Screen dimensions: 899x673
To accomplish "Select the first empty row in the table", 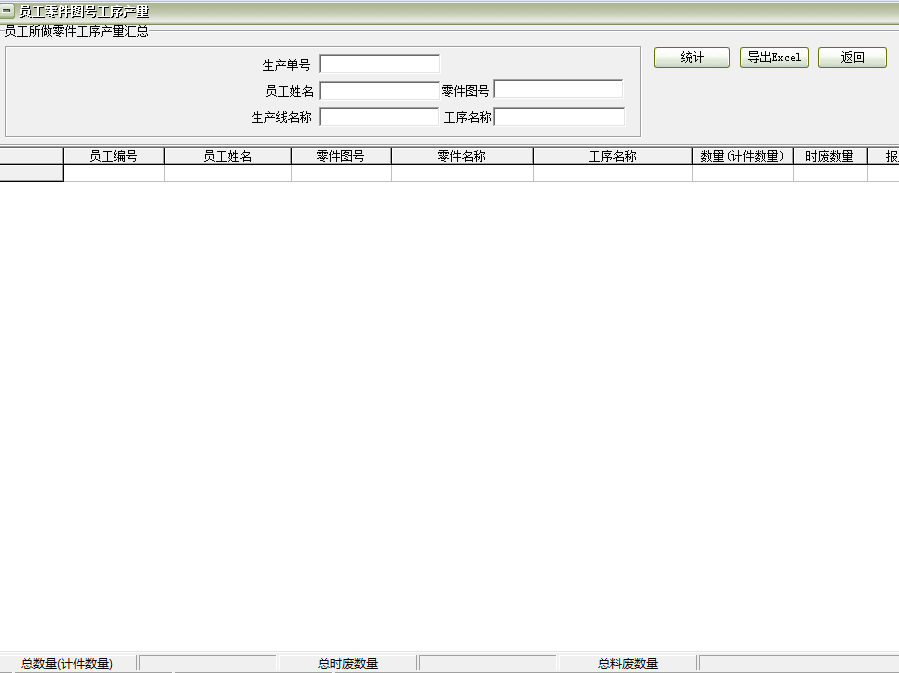I will (30, 172).
